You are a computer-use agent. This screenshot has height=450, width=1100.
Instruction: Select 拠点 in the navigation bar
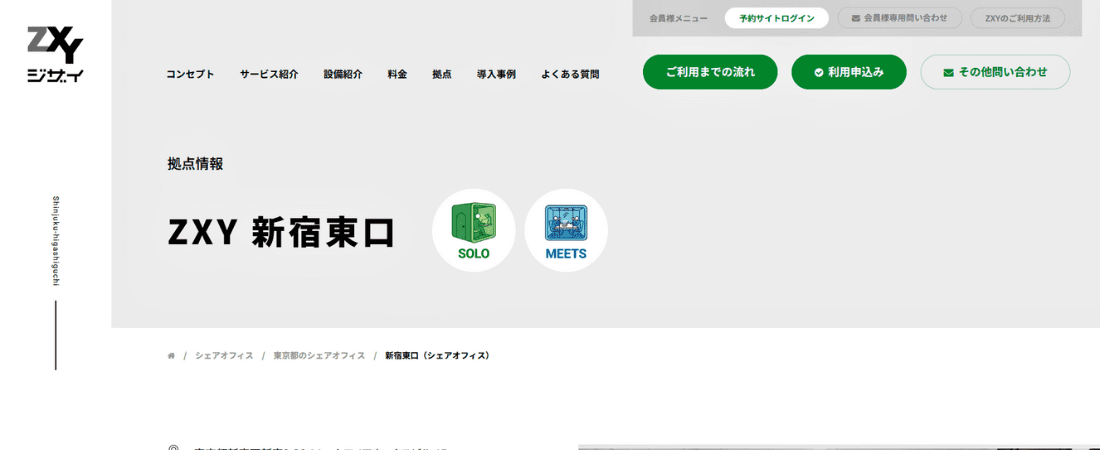(x=442, y=74)
